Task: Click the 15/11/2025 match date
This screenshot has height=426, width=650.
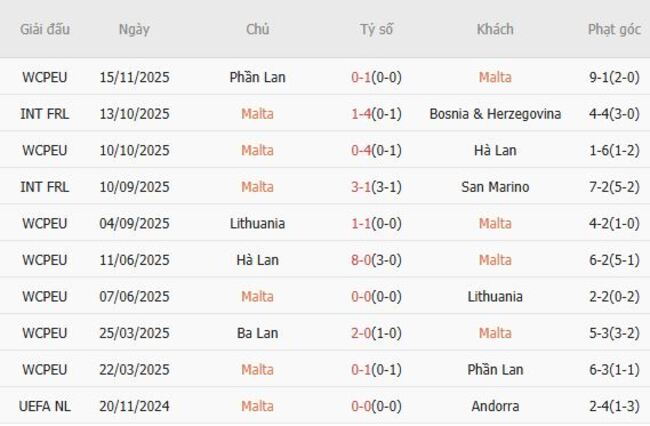Action: (134, 77)
